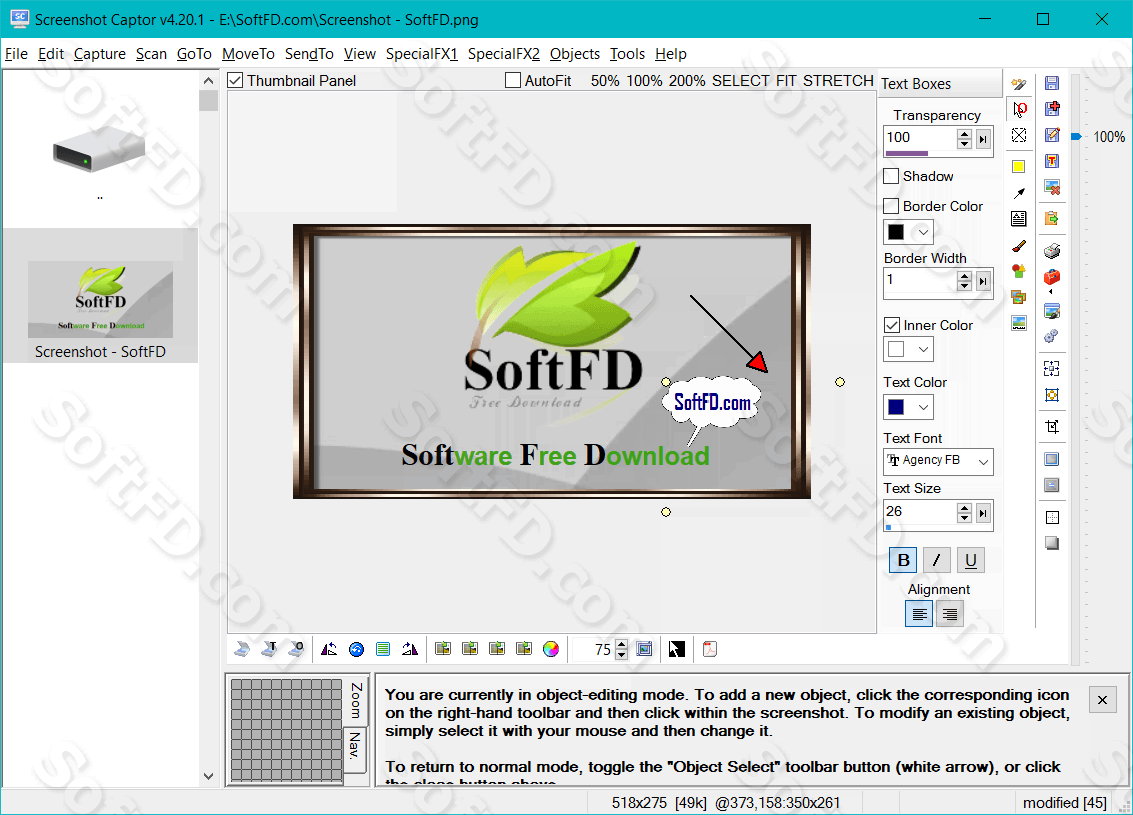Click the printer icon
The width and height of the screenshot is (1133, 815).
(x=1052, y=251)
